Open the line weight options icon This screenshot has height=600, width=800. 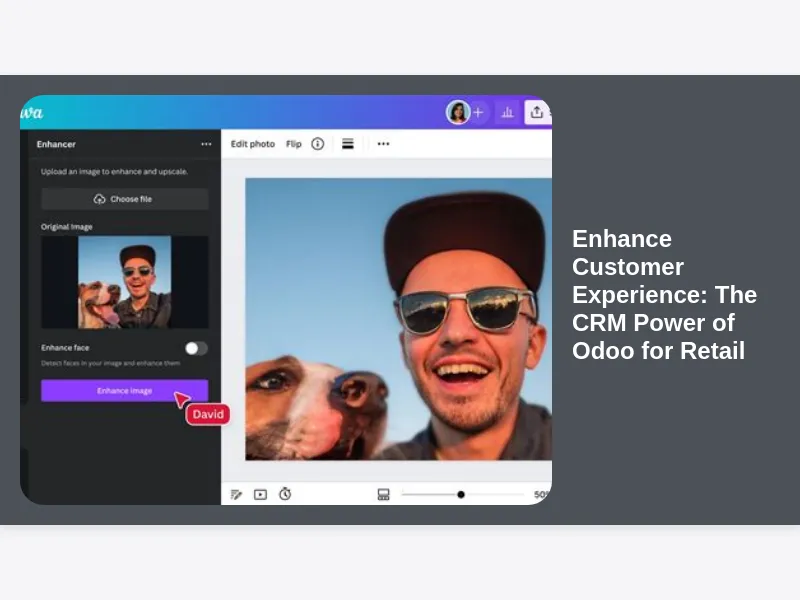[348, 144]
